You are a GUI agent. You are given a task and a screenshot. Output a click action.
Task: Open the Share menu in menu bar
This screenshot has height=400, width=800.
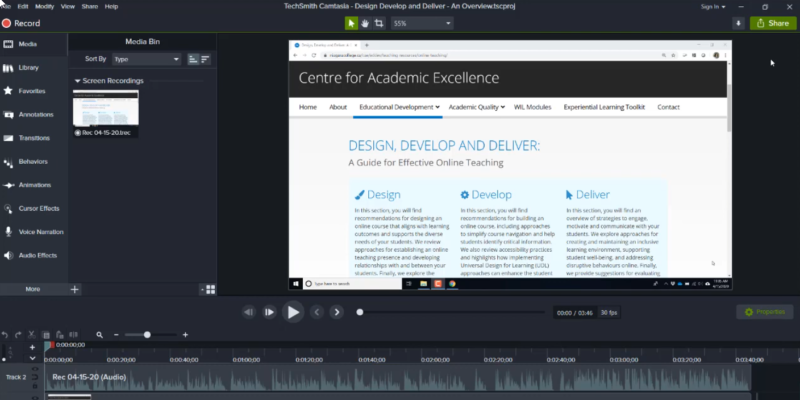point(90,7)
